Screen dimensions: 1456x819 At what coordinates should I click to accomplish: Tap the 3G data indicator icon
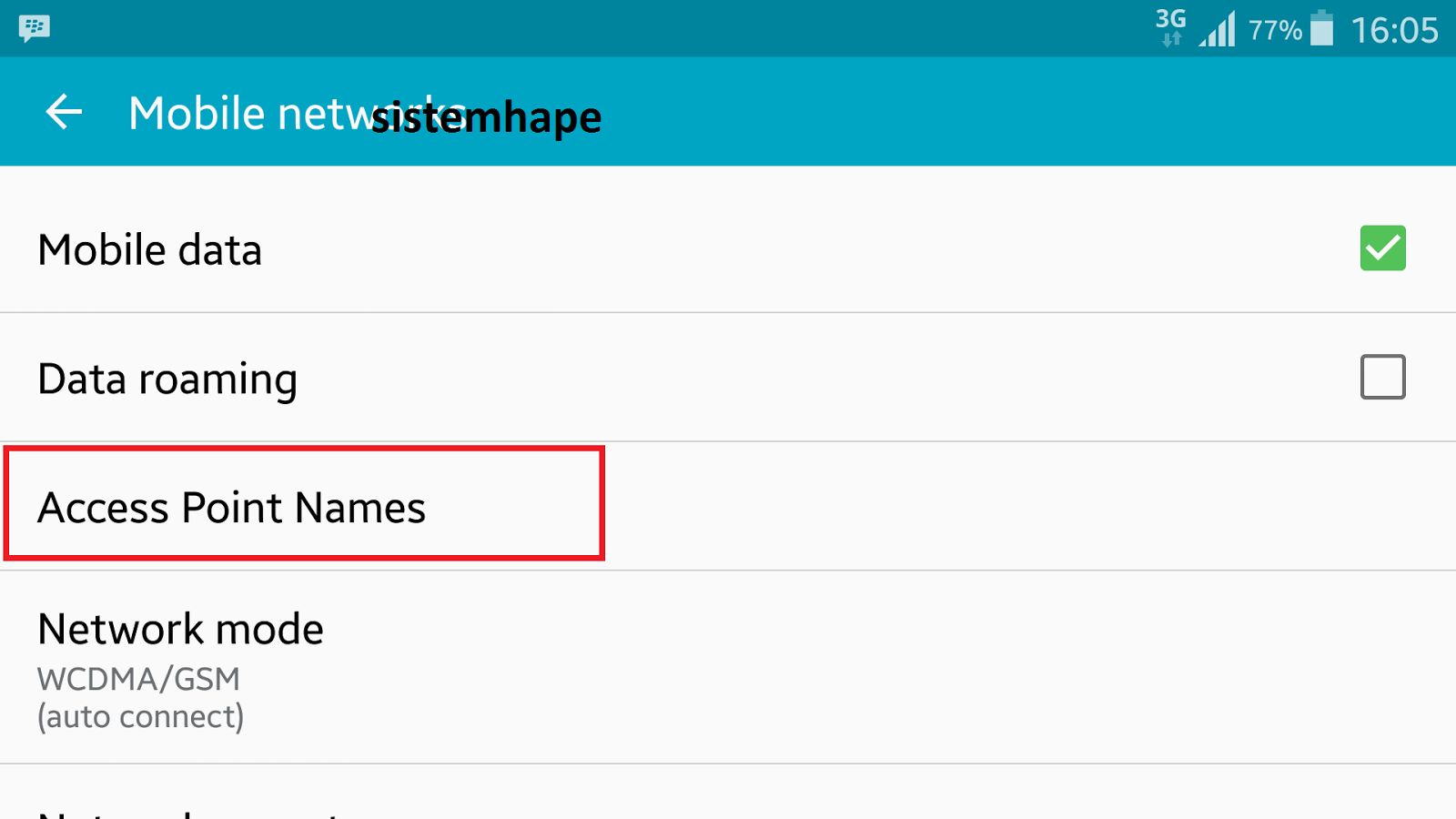(x=1171, y=27)
